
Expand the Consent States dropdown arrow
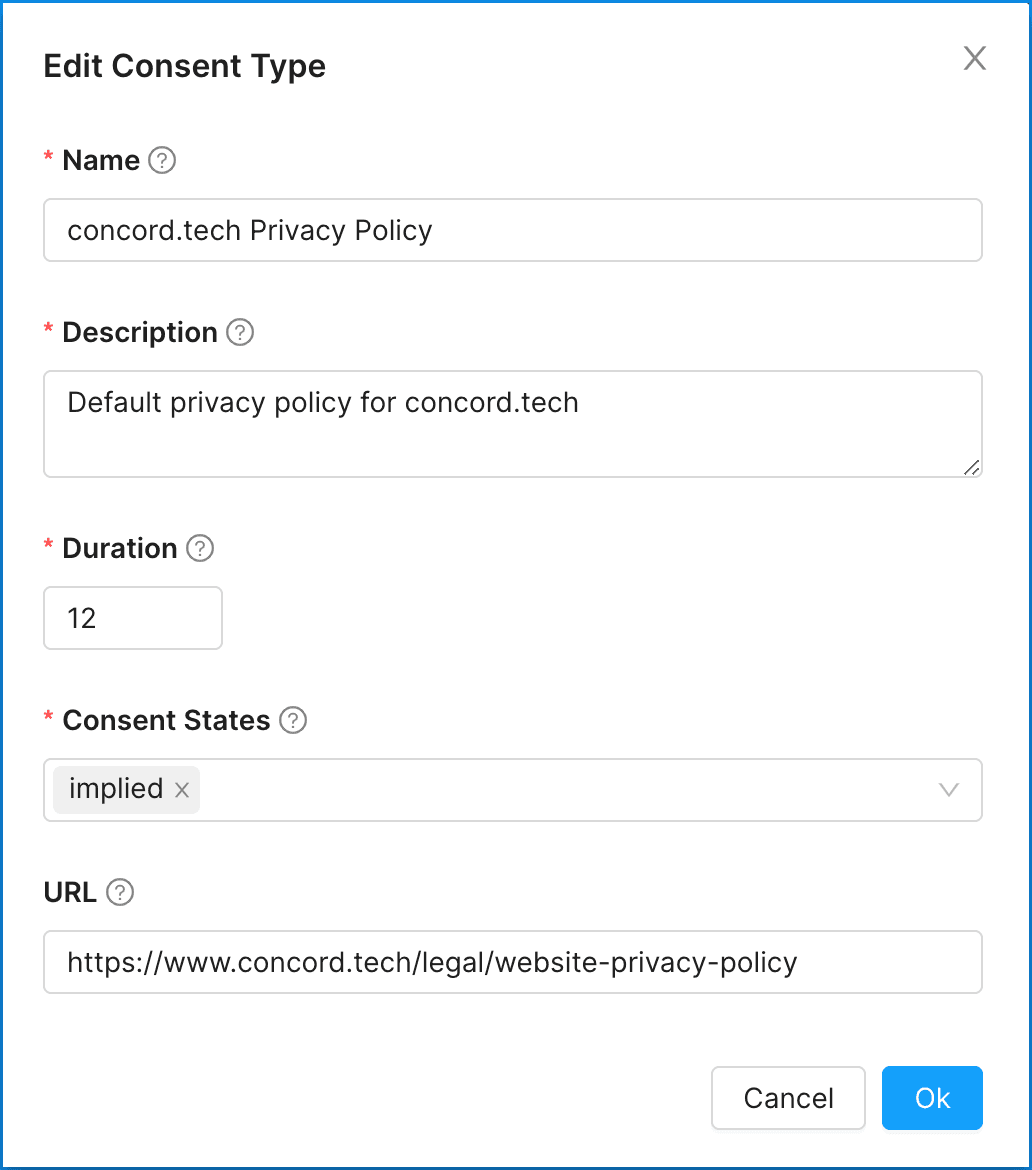pos(949,790)
